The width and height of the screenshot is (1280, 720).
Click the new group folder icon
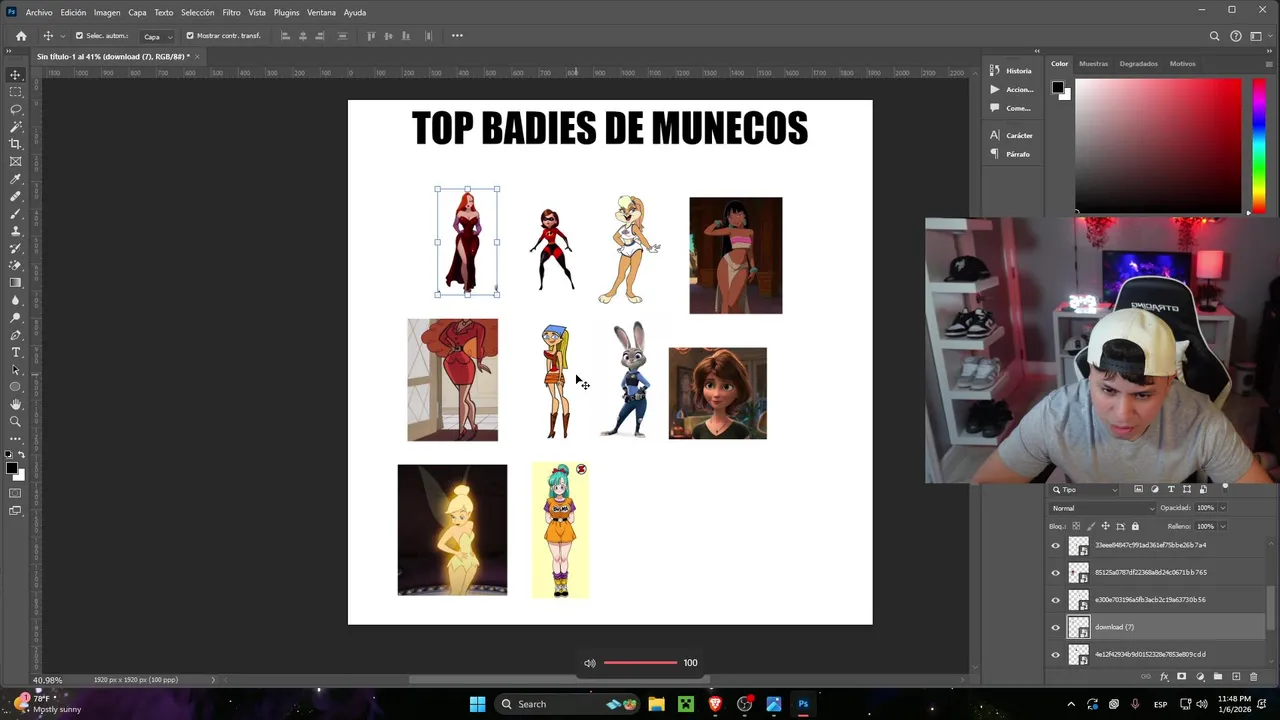[1218, 677]
